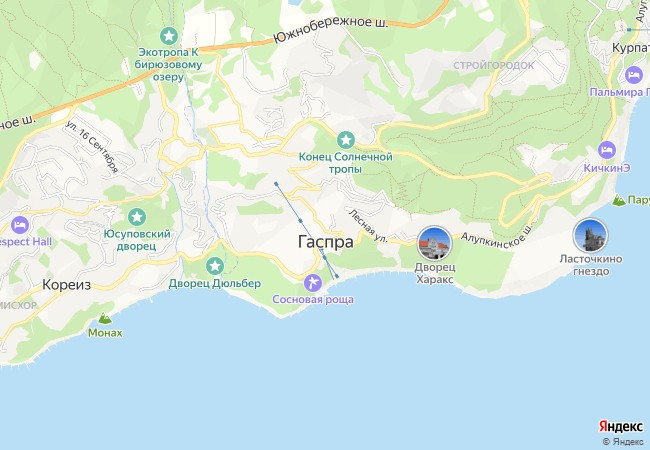Select the Сосновая роща beach icon

point(313,283)
